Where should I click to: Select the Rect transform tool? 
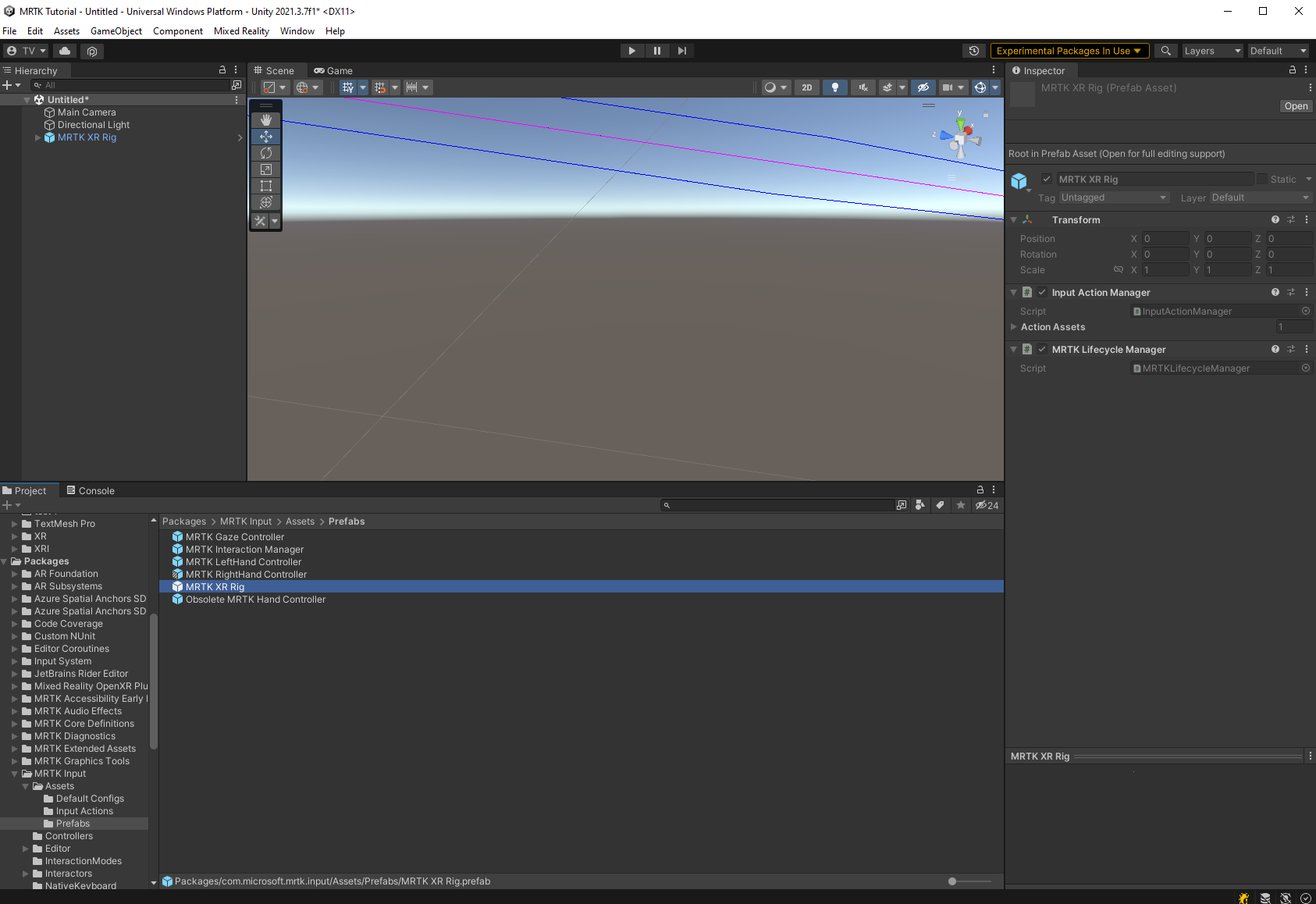pyautogui.click(x=265, y=186)
